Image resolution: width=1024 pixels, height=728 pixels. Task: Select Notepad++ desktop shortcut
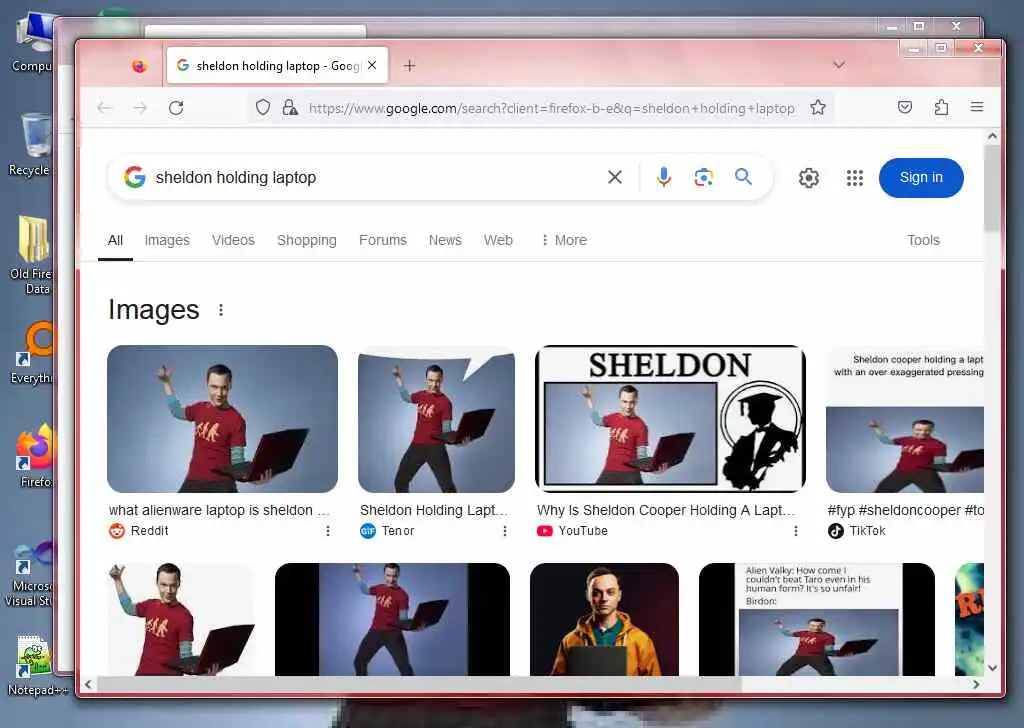(35, 665)
